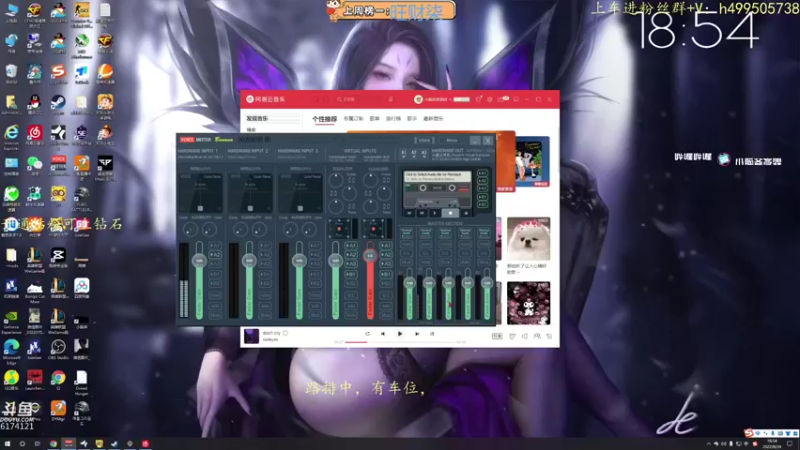Go to previous track in NetEase Music

coord(383,334)
